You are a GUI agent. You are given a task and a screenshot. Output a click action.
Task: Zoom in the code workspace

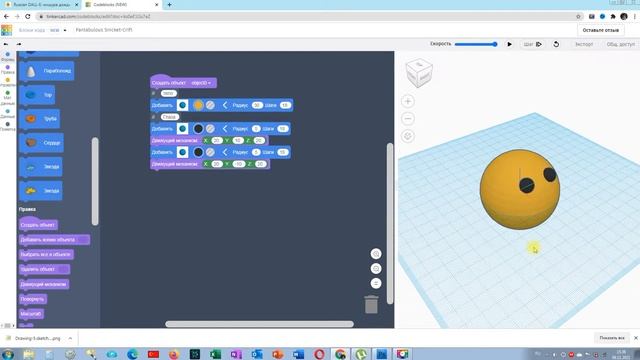click(x=376, y=254)
